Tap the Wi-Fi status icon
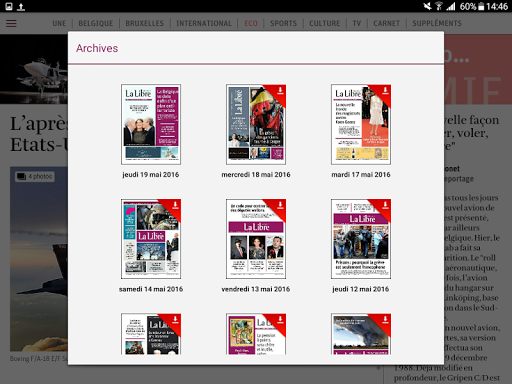The width and height of the screenshot is (512, 384). point(439,6)
